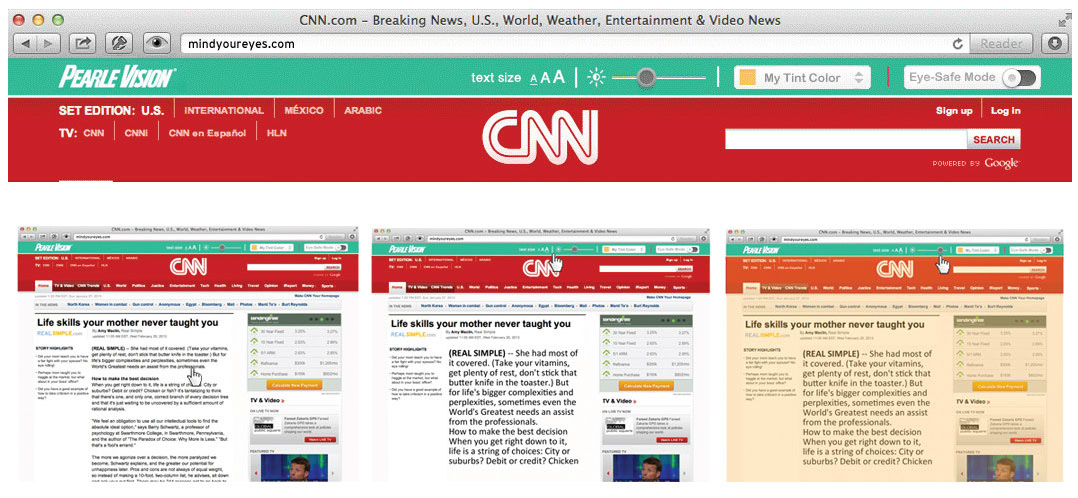Viewport: 1078px width, 498px height.
Task: Switch to the INTERNATIONAL edition
Action: pos(224,110)
